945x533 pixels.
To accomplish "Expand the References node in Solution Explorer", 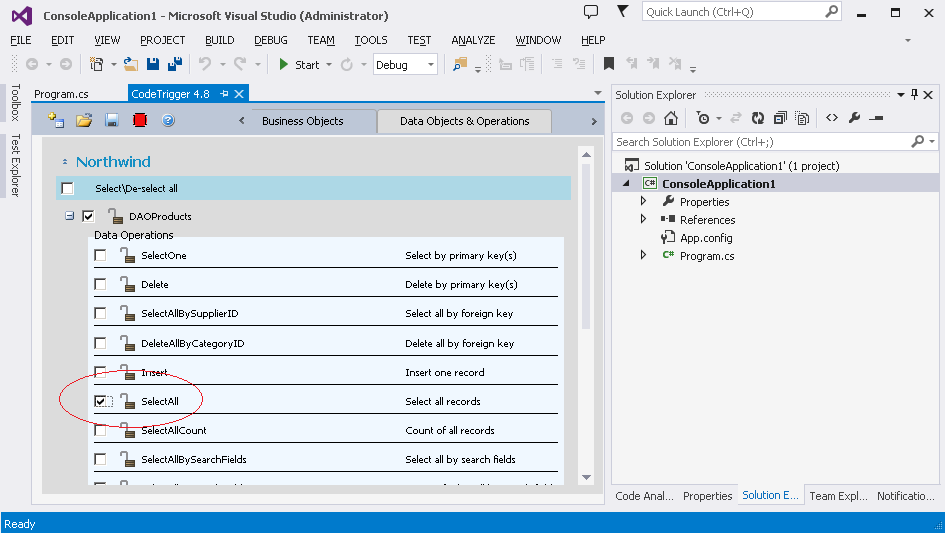I will [644, 220].
